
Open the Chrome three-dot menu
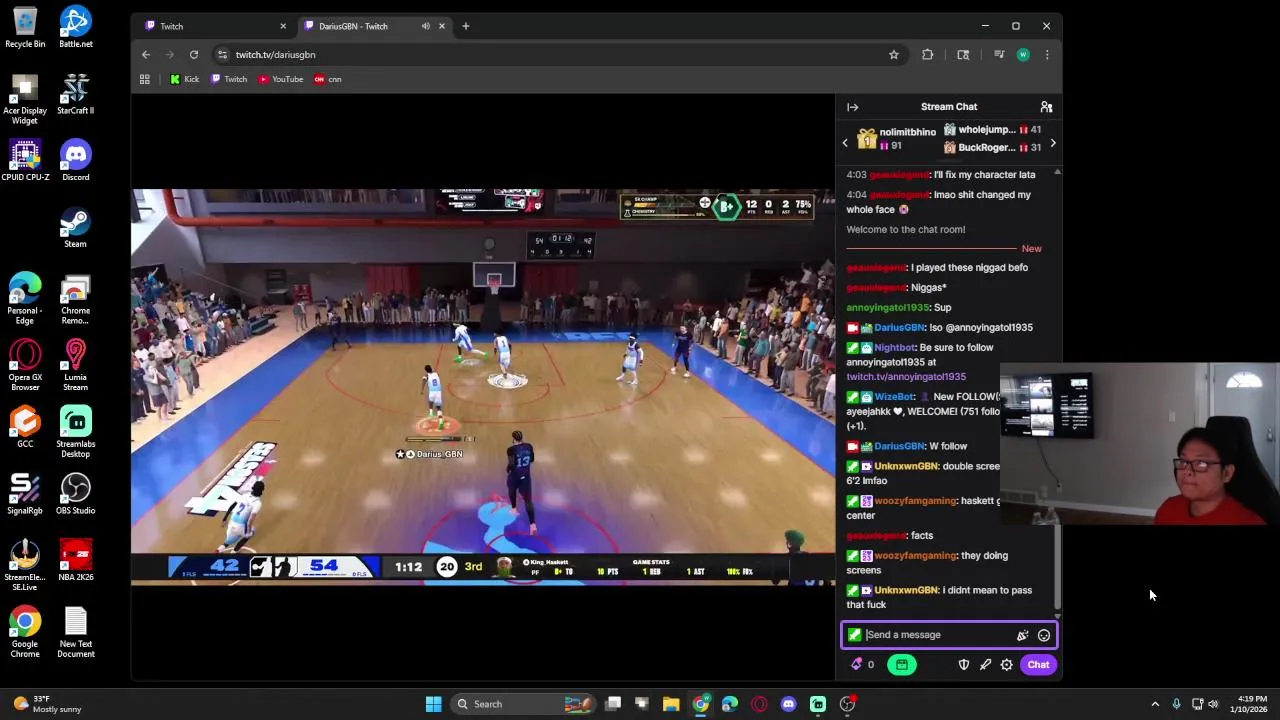1047,55
